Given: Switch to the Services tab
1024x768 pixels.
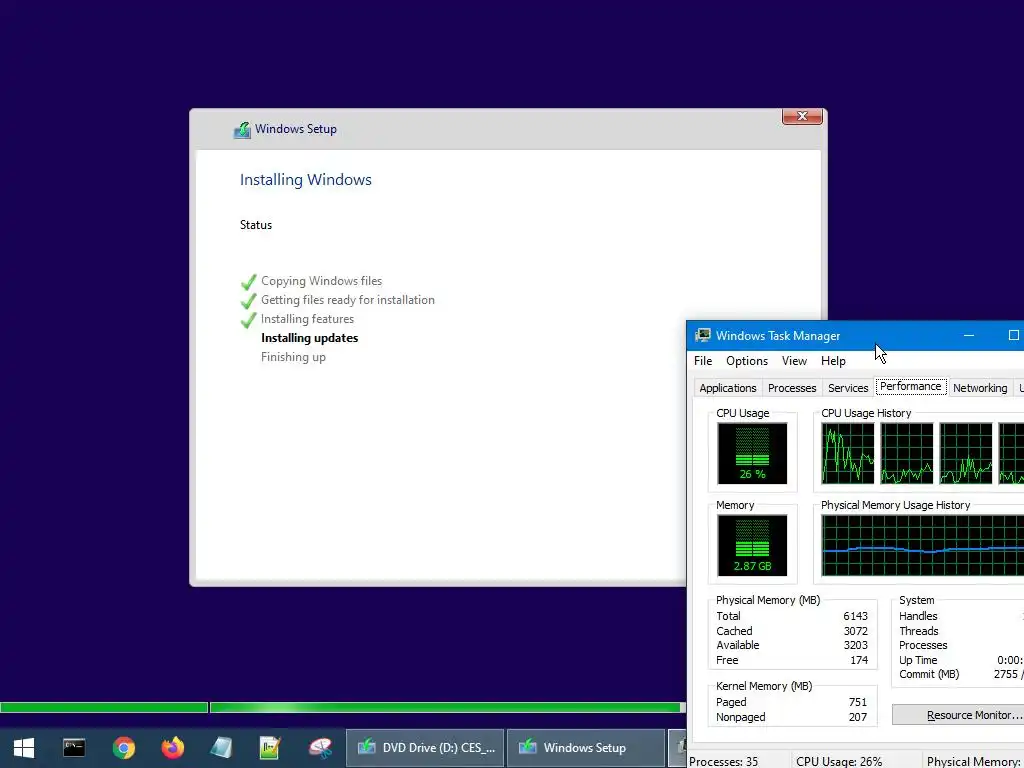Looking at the screenshot, I should coord(848,388).
